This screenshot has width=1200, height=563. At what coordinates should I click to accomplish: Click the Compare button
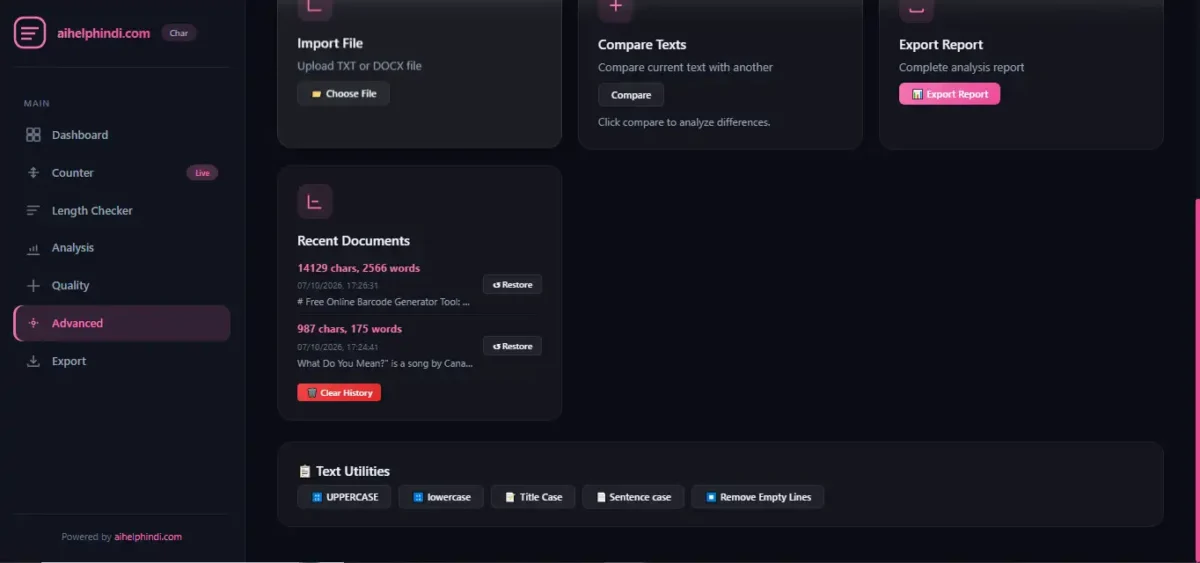pos(631,95)
